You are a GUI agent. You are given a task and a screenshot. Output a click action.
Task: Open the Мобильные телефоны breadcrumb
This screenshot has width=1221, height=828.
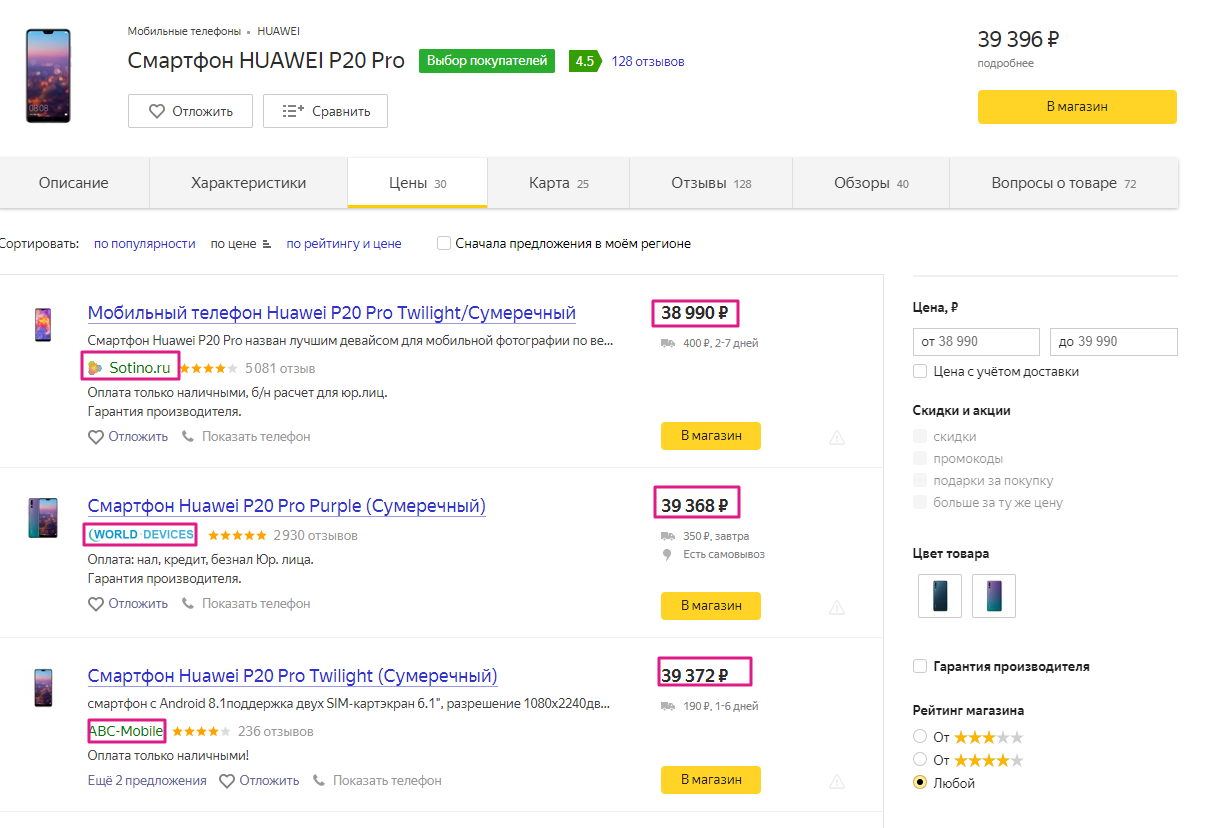click(184, 31)
